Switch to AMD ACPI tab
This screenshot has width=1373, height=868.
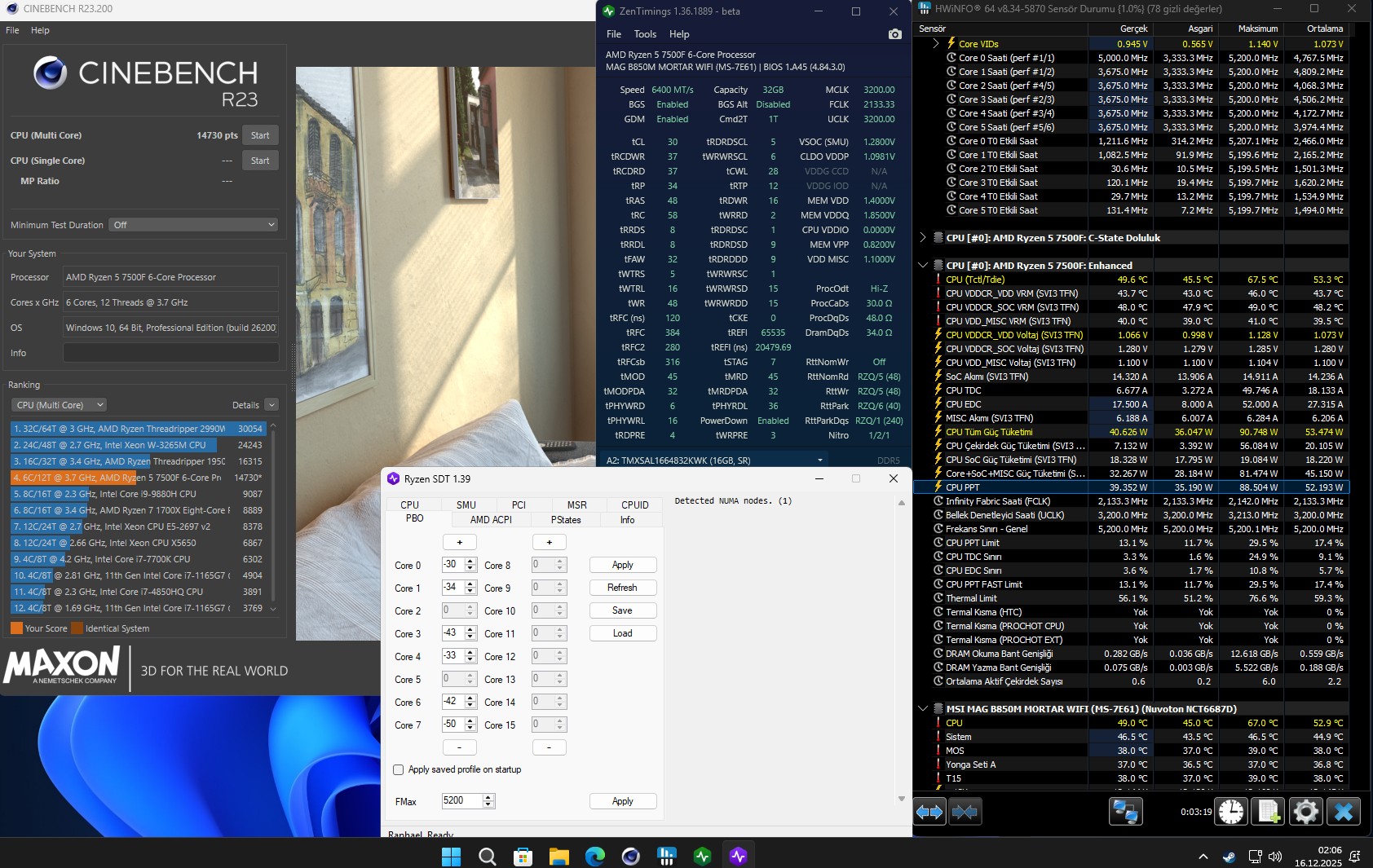[491, 519]
